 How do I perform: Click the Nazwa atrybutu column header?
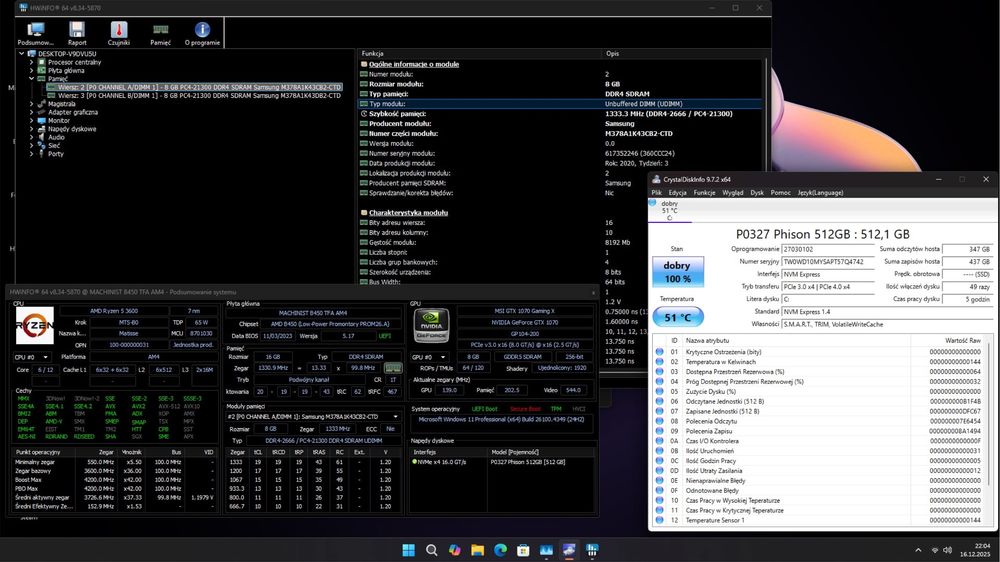pyautogui.click(x=707, y=341)
